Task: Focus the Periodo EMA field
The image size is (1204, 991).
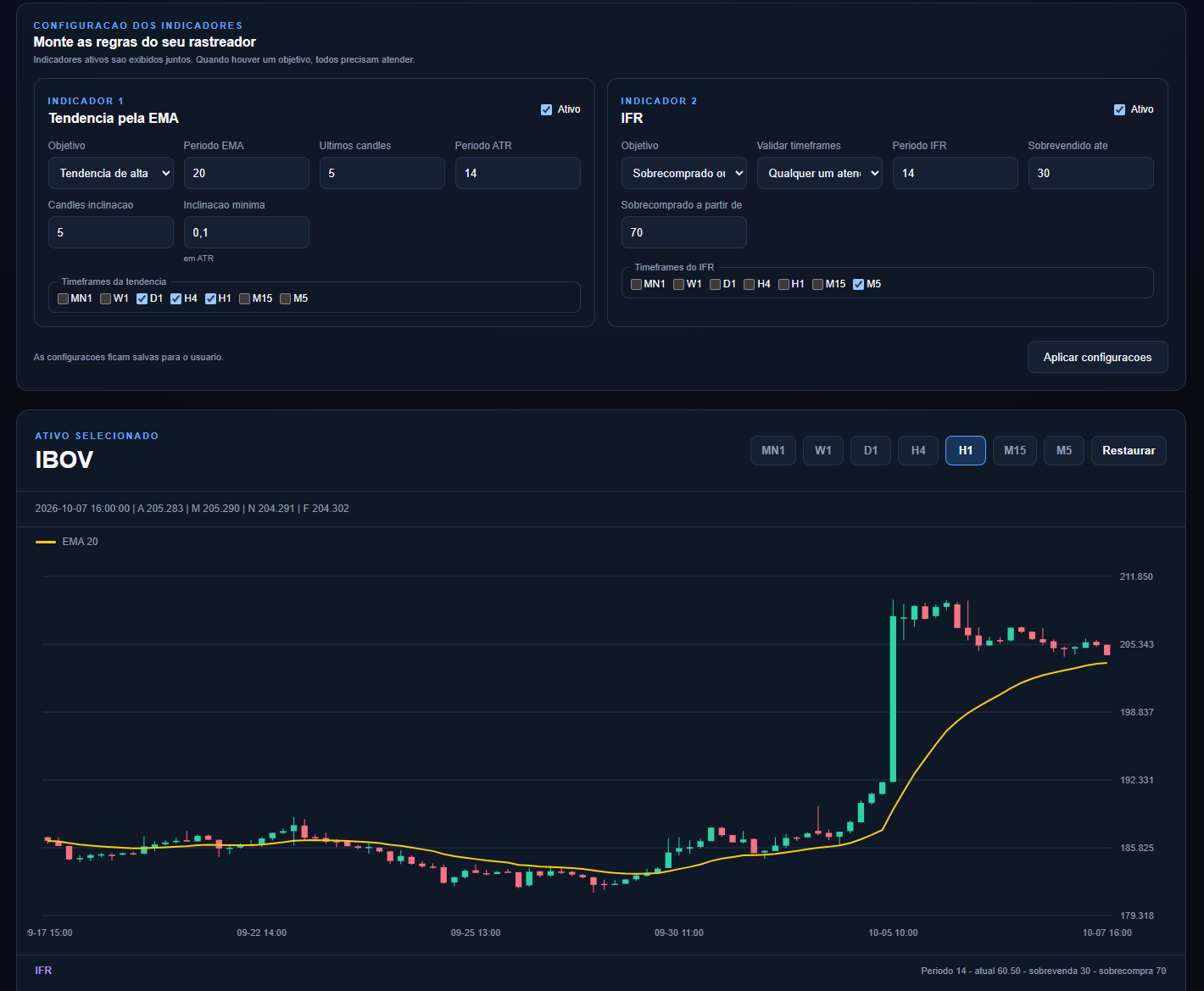Action: [247, 173]
